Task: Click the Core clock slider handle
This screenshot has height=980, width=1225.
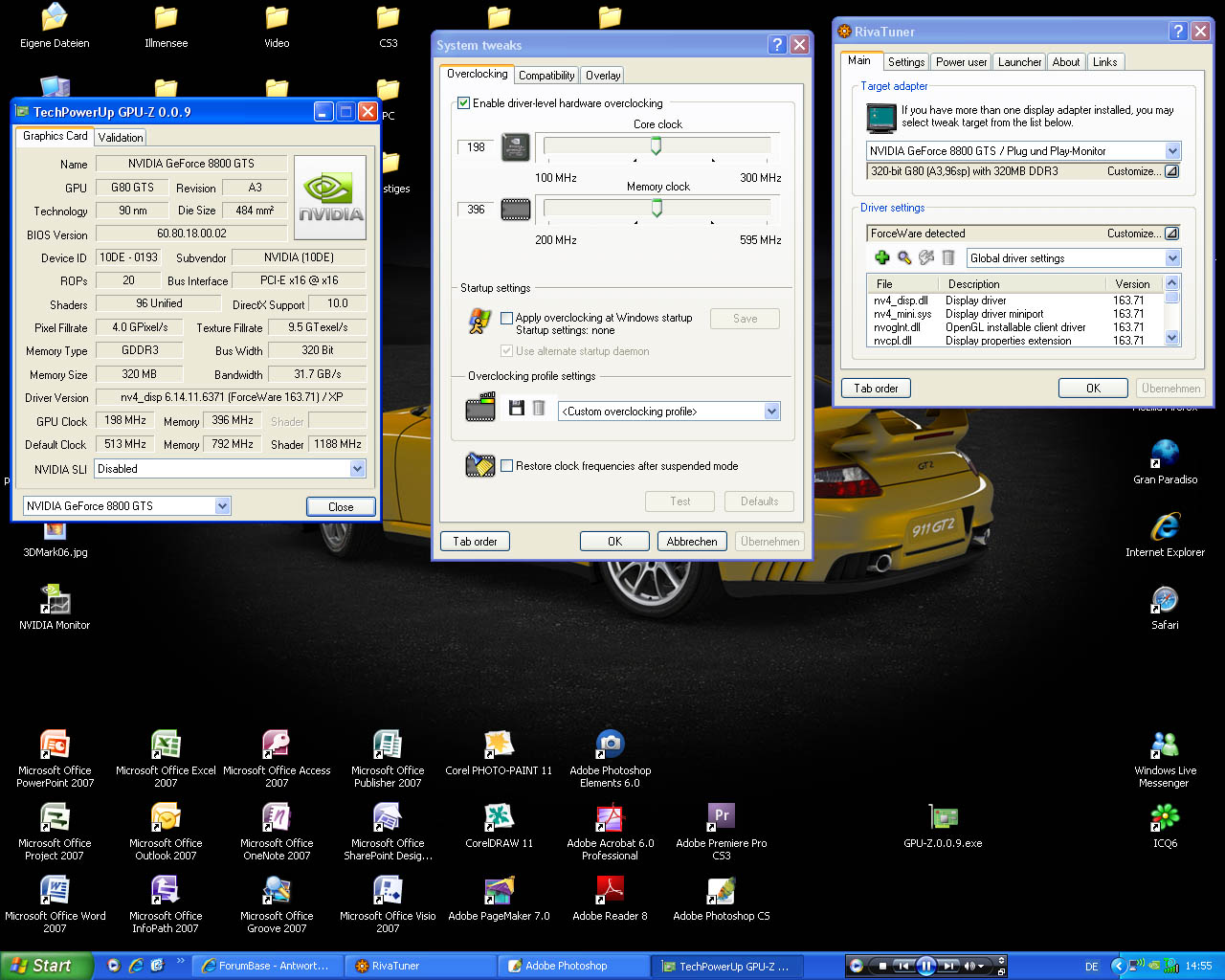Action: (657, 145)
